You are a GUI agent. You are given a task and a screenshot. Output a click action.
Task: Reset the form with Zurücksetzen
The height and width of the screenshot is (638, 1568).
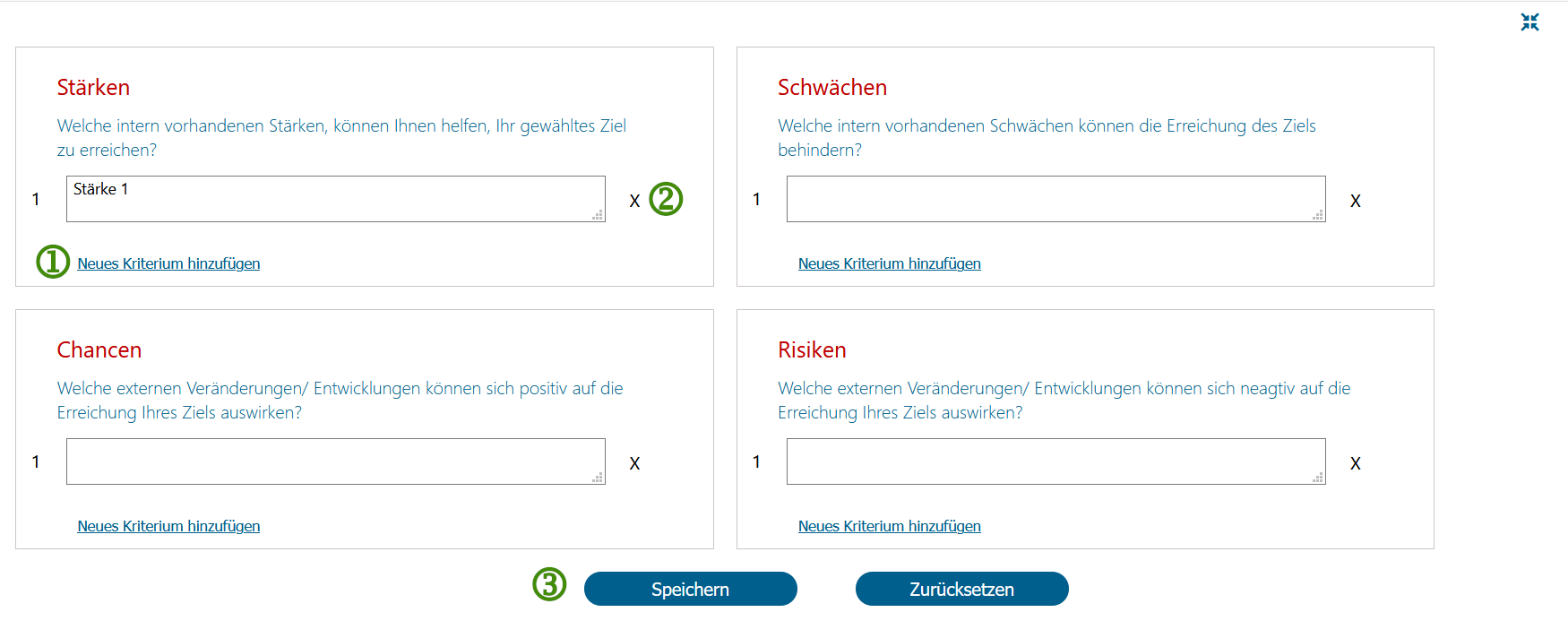(962, 589)
